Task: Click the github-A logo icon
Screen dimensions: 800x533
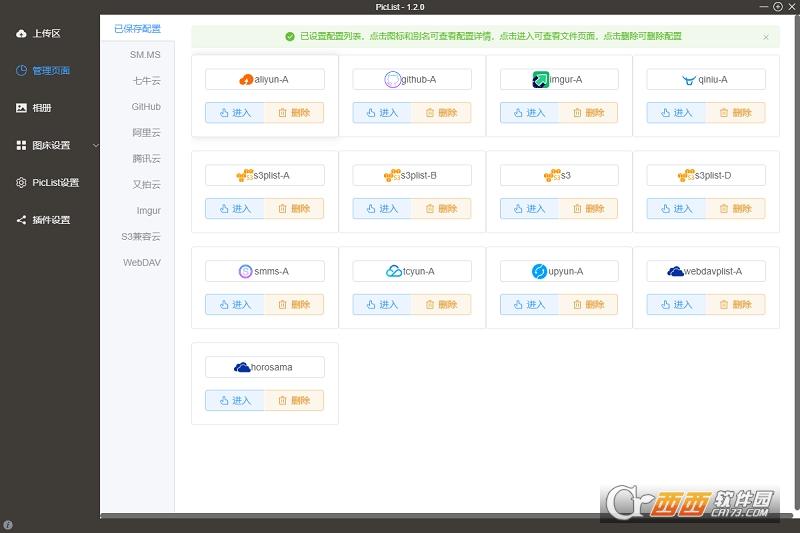Action: tap(392, 80)
